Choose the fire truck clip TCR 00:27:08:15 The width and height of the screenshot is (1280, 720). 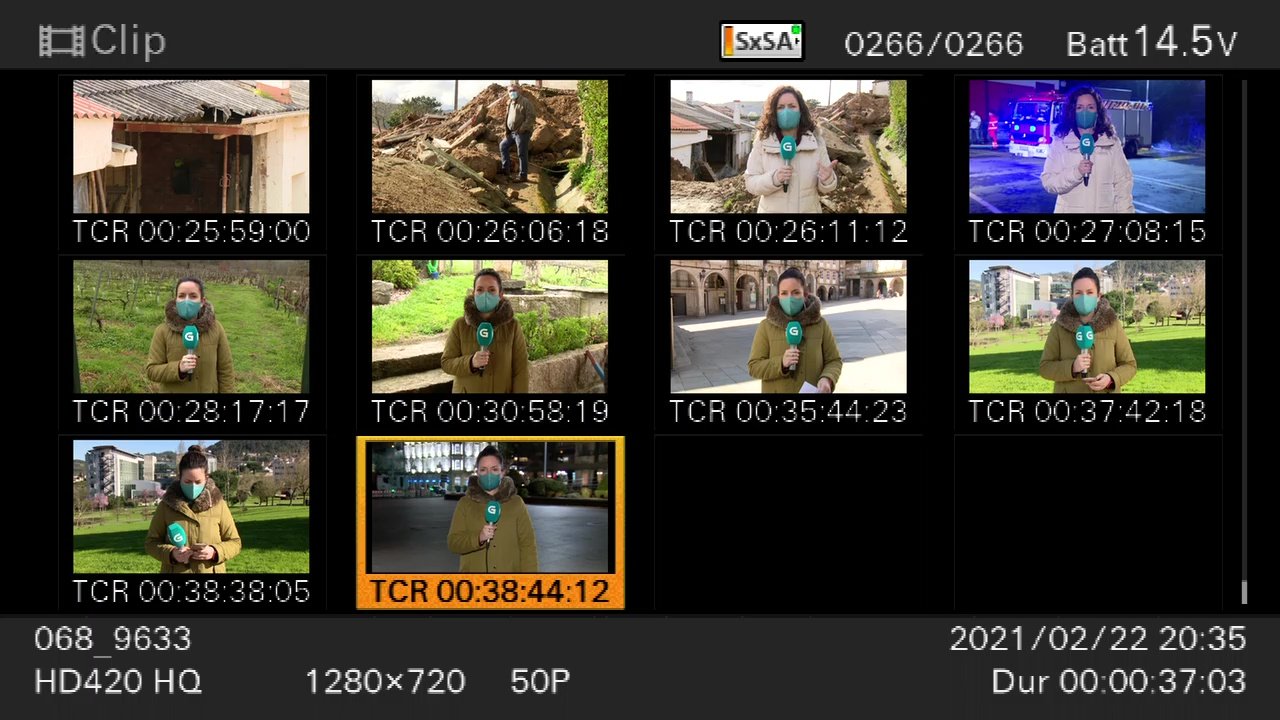coord(1087,163)
